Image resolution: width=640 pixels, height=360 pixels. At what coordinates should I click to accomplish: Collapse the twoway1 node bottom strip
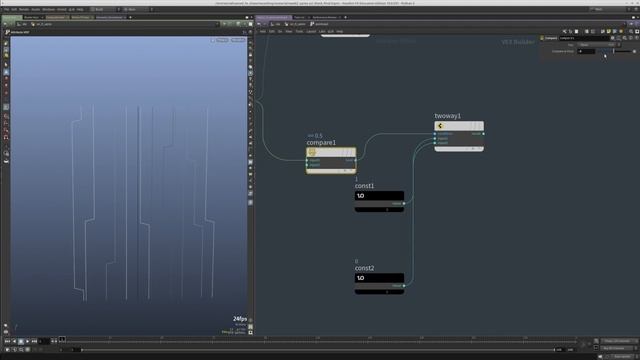click(x=459, y=149)
